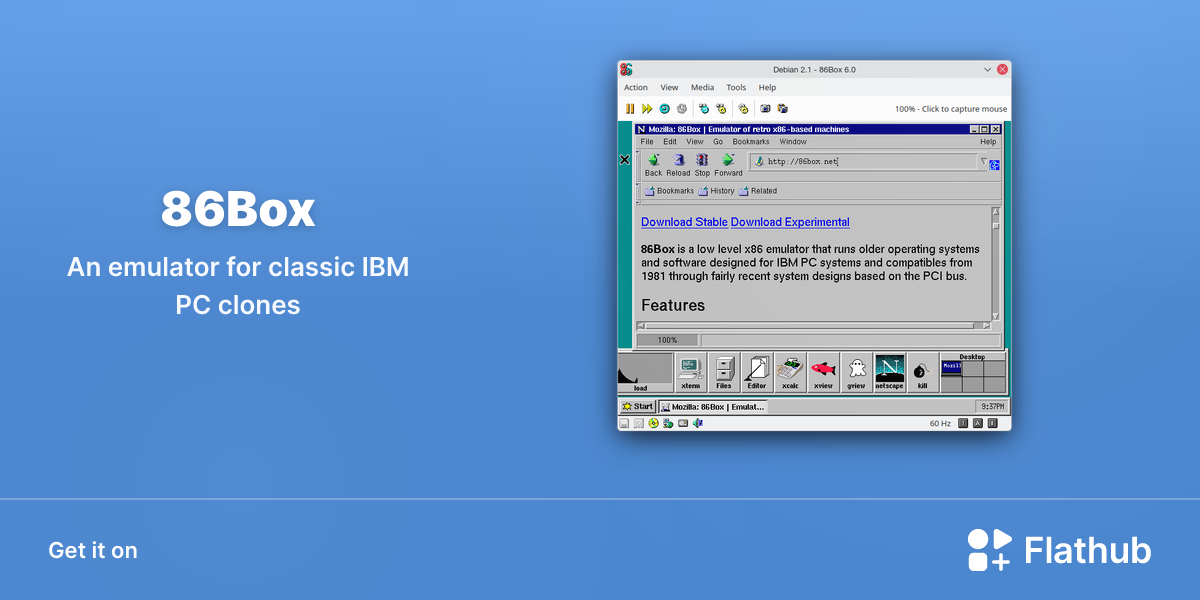Open xcalc calculator launcher
Screen dimensions: 1200x600
(x=790, y=371)
